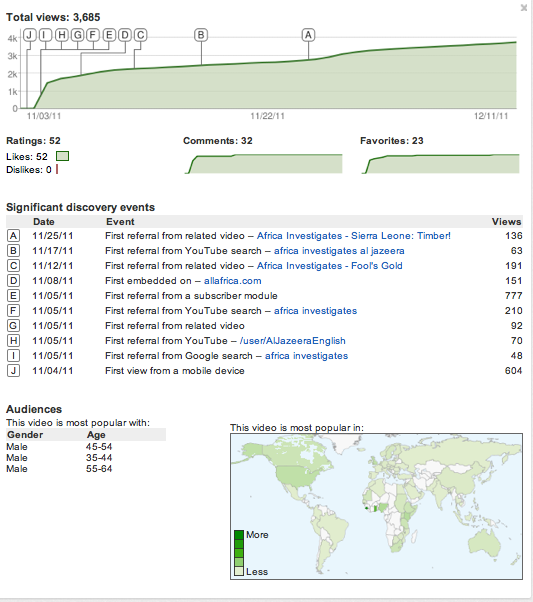Click chart marker I on the views graph

point(45,35)
